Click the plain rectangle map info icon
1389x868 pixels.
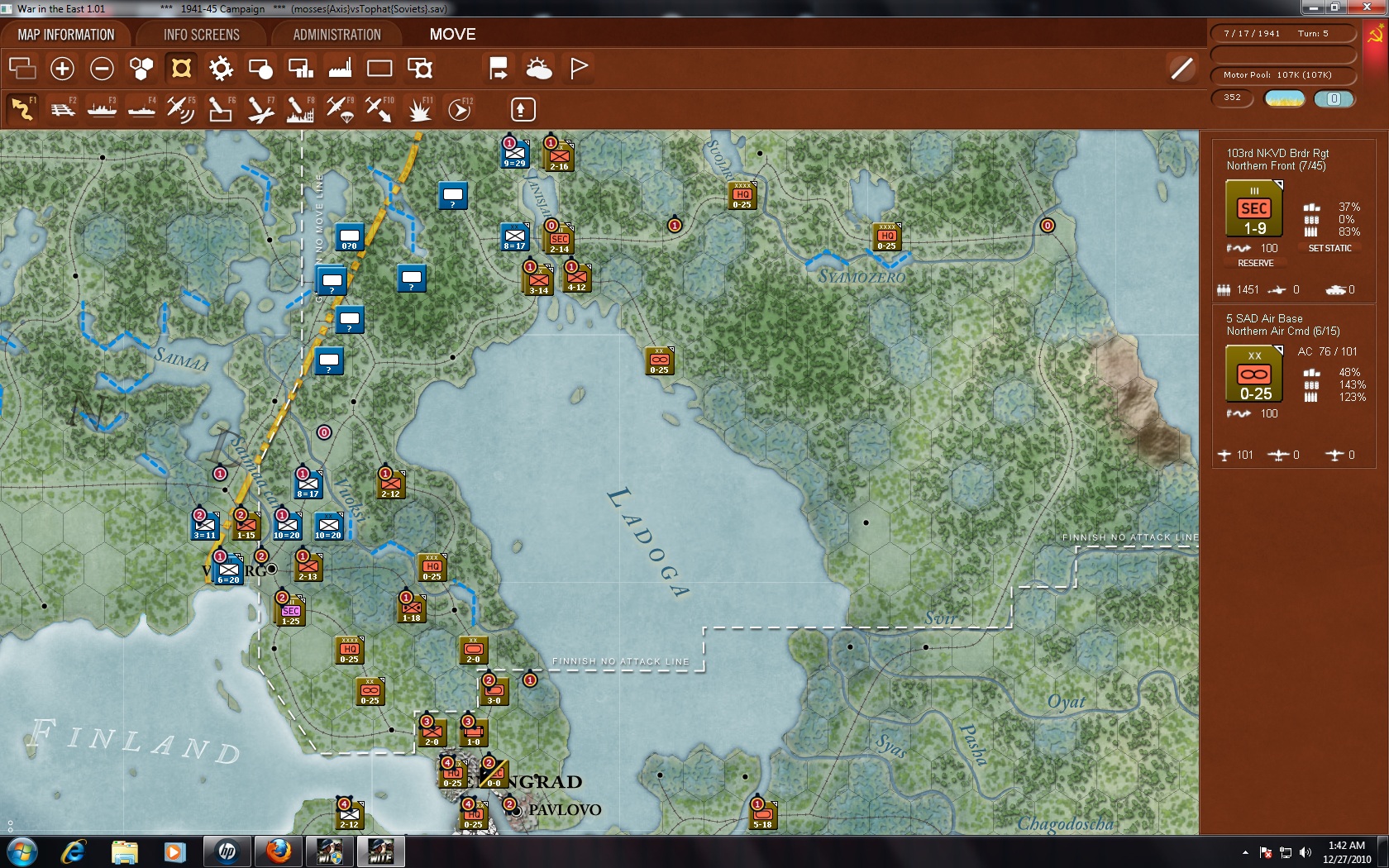tap(379, 68)
